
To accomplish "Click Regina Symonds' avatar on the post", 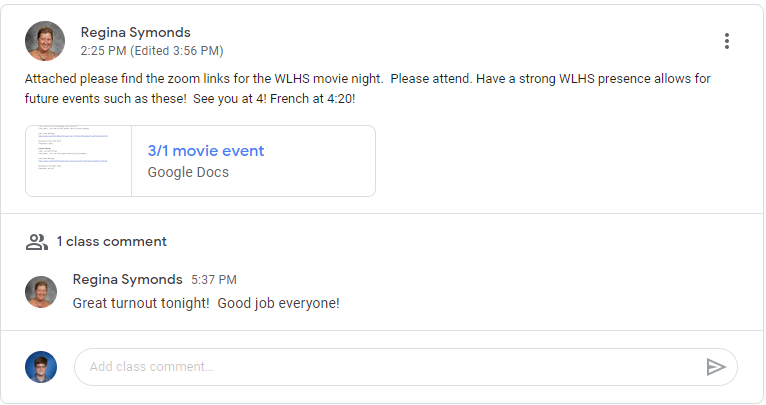I will (x=45, y=41).
